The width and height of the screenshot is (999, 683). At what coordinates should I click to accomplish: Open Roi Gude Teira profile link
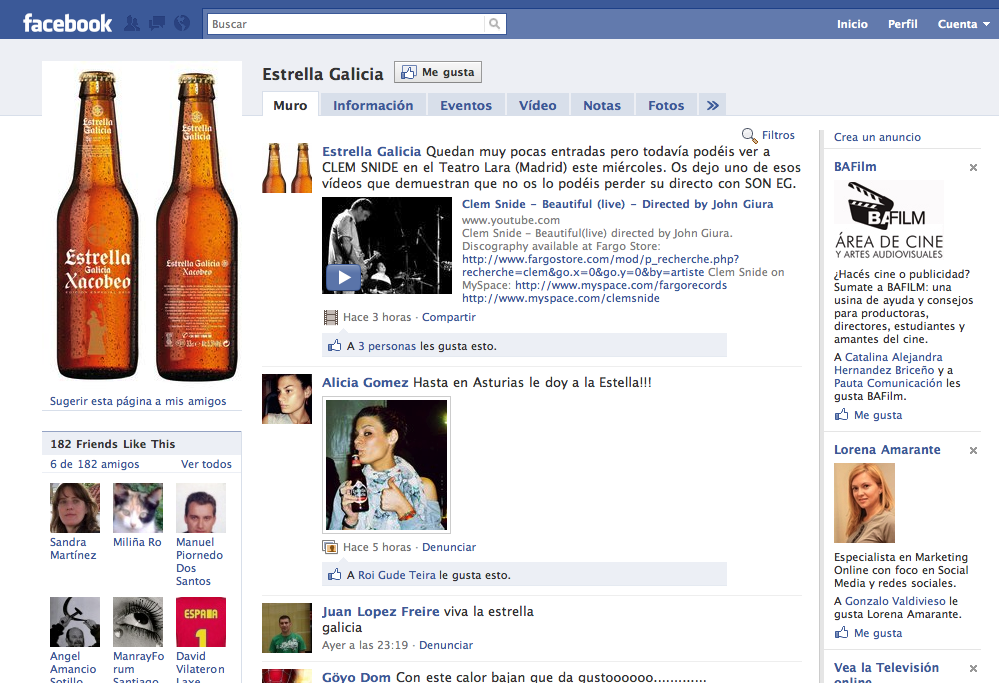click(x=397, y=575)
